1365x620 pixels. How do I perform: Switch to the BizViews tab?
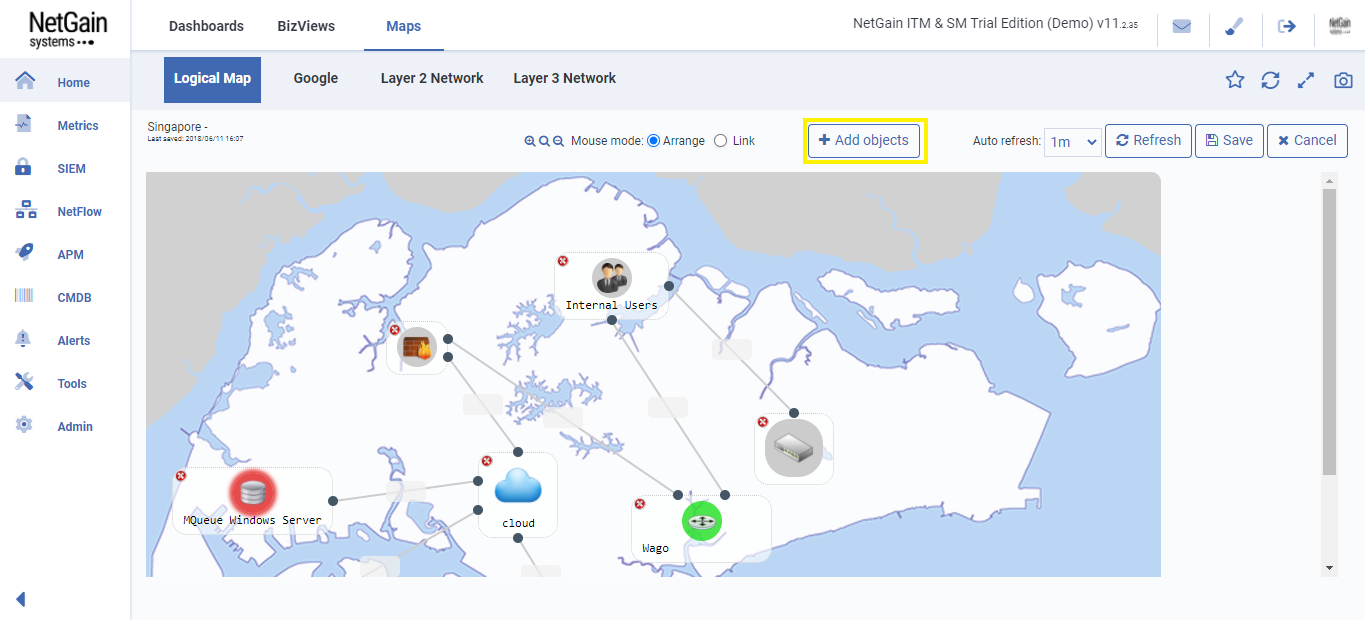306,26
